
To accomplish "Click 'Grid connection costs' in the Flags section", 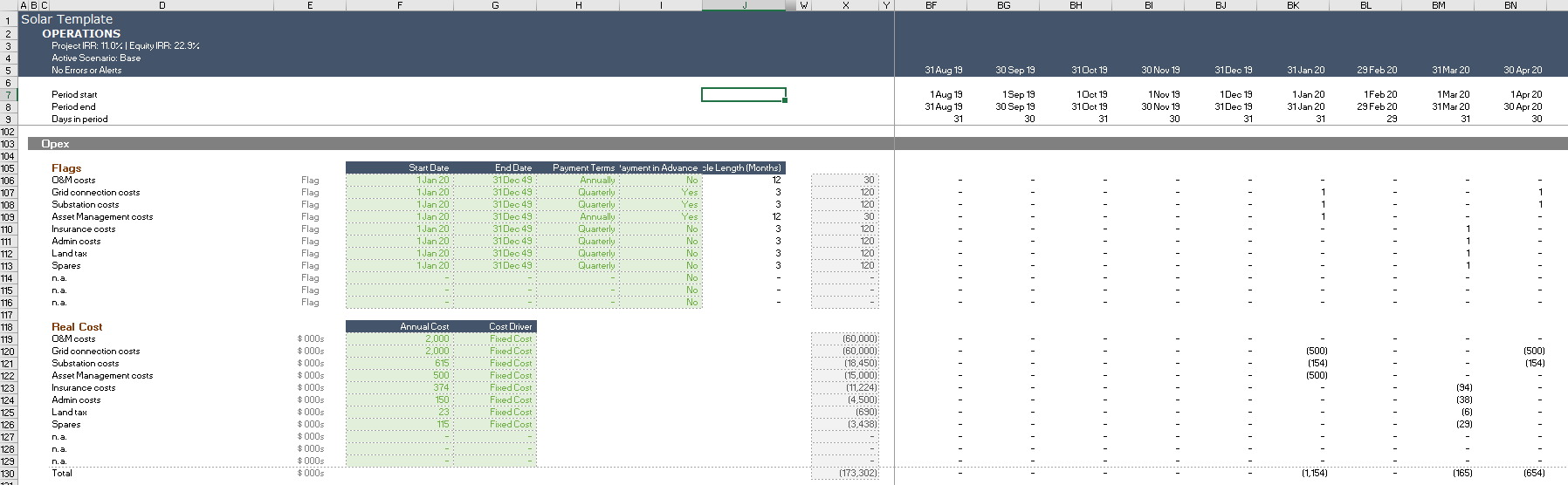I will [x=95, y=192].
